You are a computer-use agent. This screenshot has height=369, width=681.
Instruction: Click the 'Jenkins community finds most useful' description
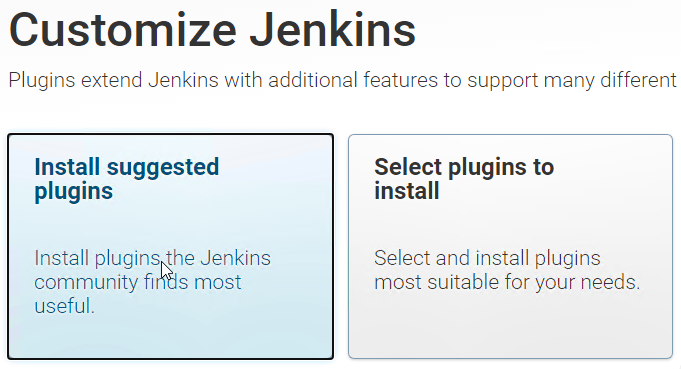tap(152, 282)
